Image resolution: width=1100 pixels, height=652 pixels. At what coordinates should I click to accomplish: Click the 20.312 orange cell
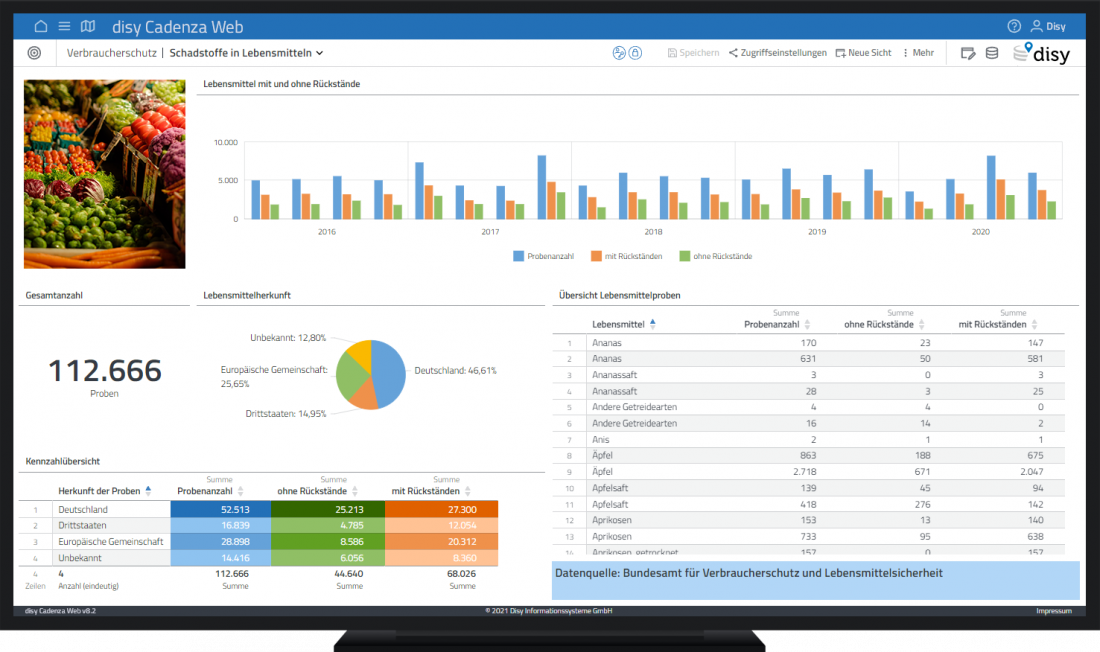click(441, 542)
